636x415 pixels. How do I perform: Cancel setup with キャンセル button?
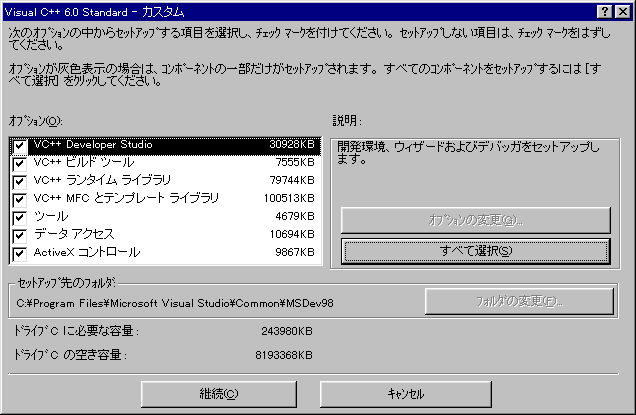point(406,394)
